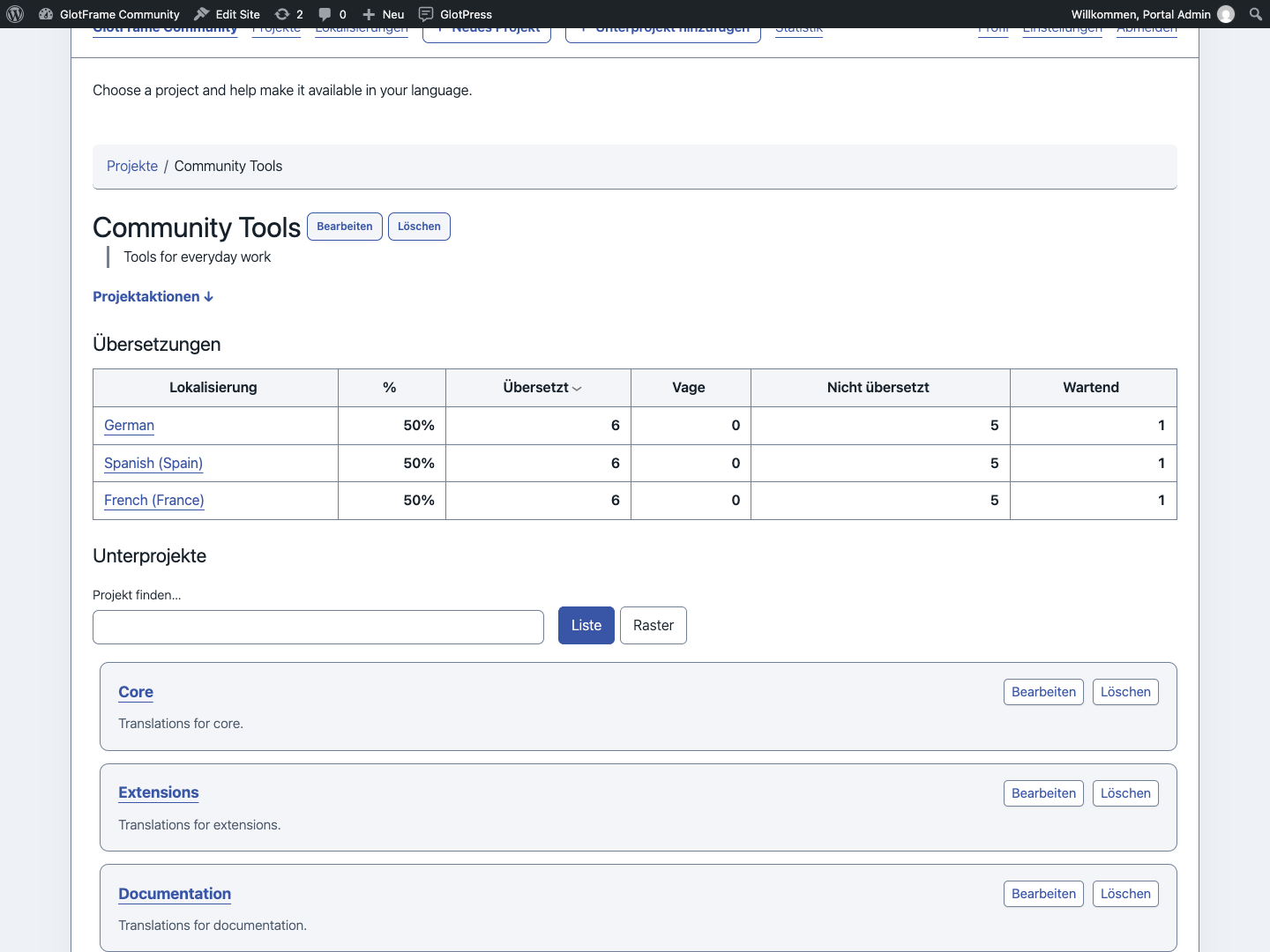Open the Core subproject
Screen dimensions: 1270x952
136,693
